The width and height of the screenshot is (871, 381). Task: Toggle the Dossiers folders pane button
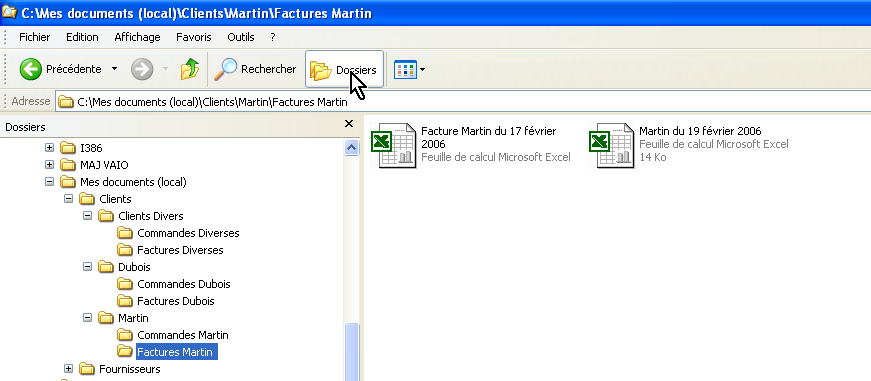[344, 69]
